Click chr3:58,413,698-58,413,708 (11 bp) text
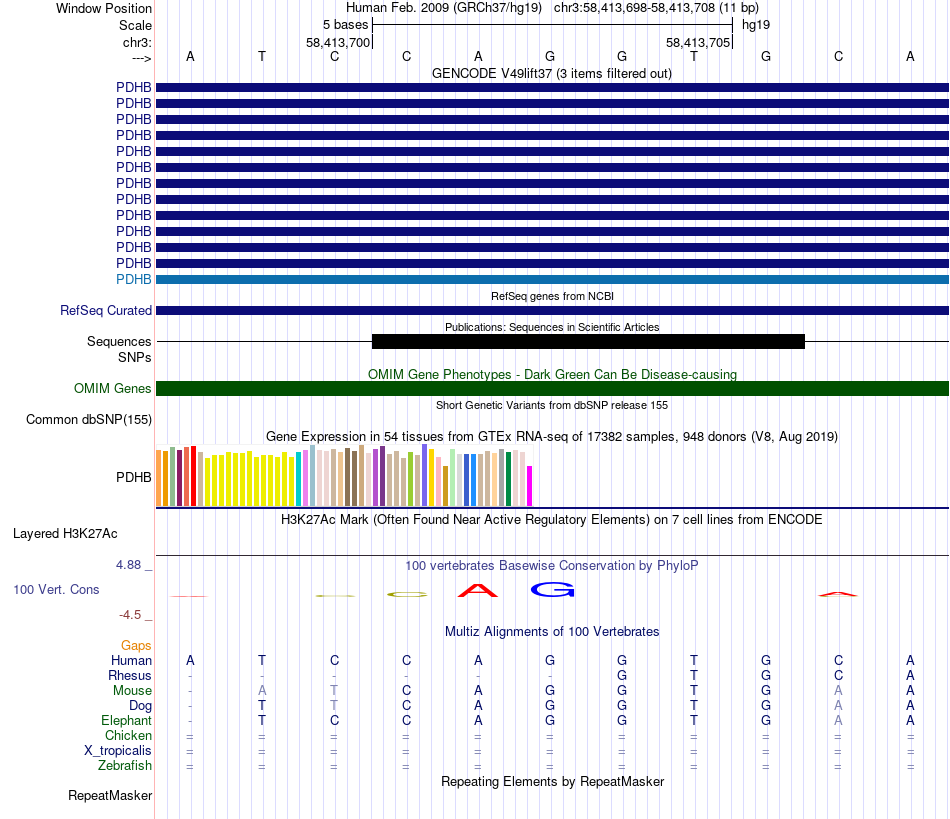Screen dimensions: 950x819 tap(656, 8)
